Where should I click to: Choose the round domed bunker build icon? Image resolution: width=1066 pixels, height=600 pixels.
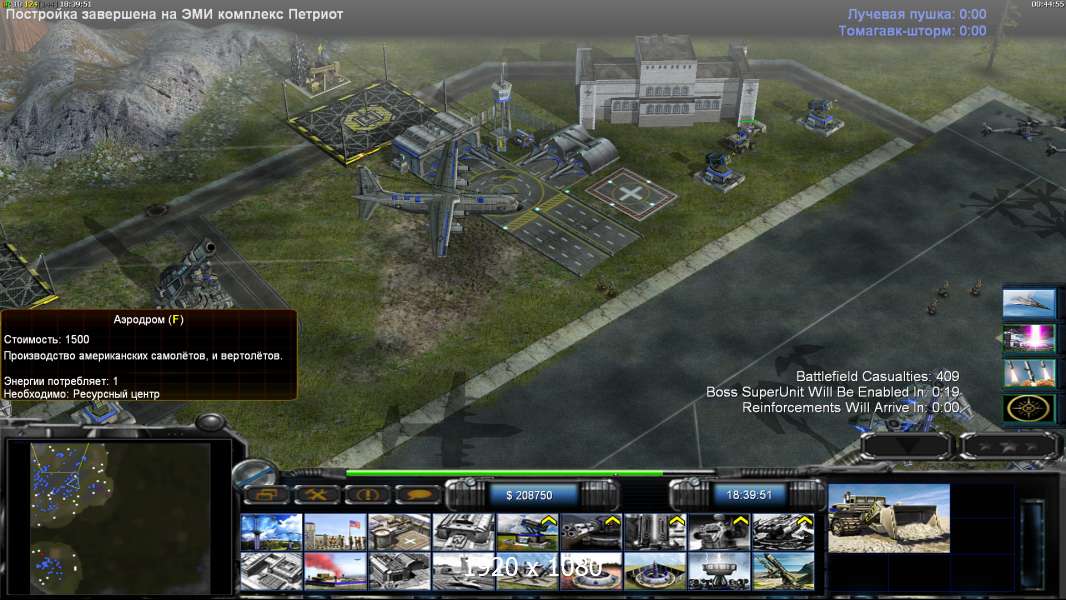(591, 571)
